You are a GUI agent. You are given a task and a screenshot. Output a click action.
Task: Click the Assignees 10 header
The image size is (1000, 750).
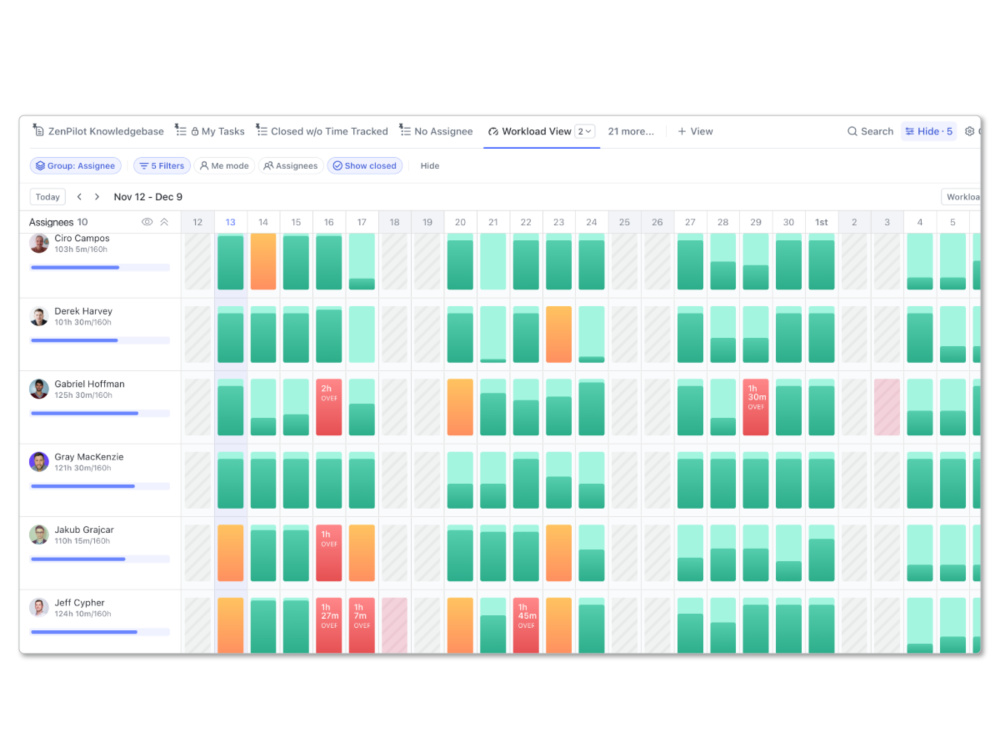(x=58, y=222)
